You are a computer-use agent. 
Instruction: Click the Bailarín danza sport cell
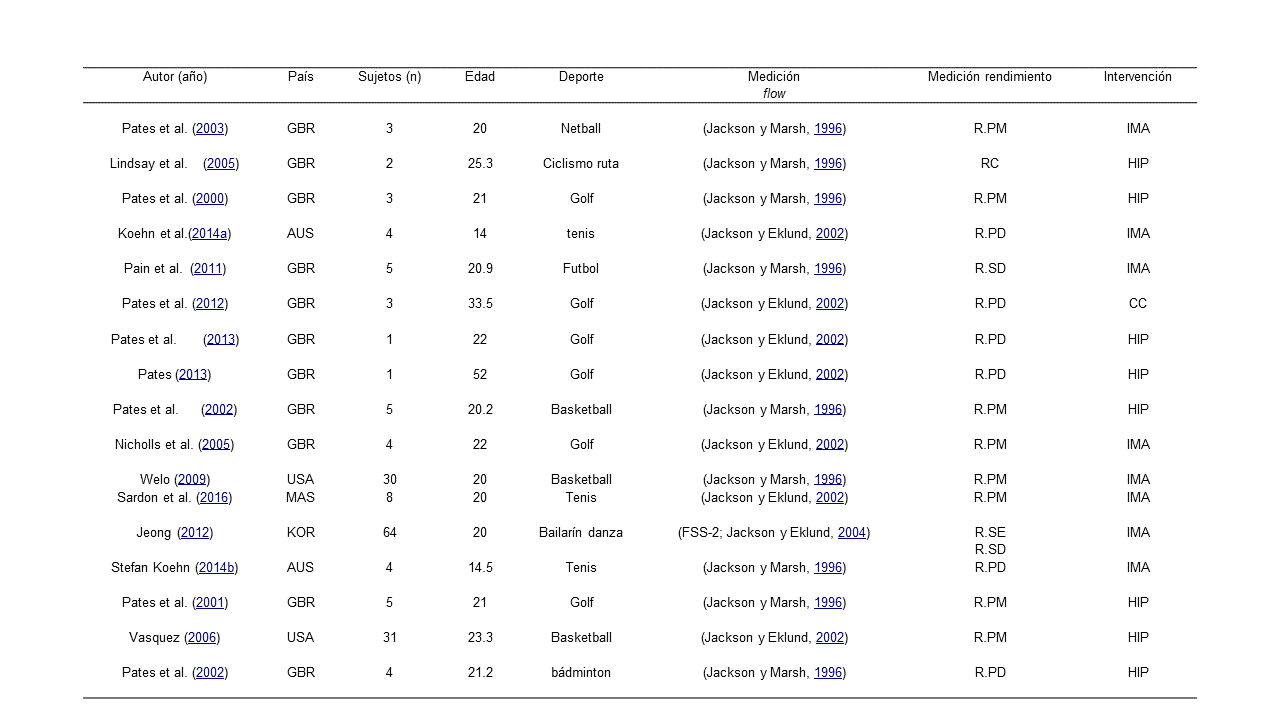pyautogui.click(x=581, y=533)
